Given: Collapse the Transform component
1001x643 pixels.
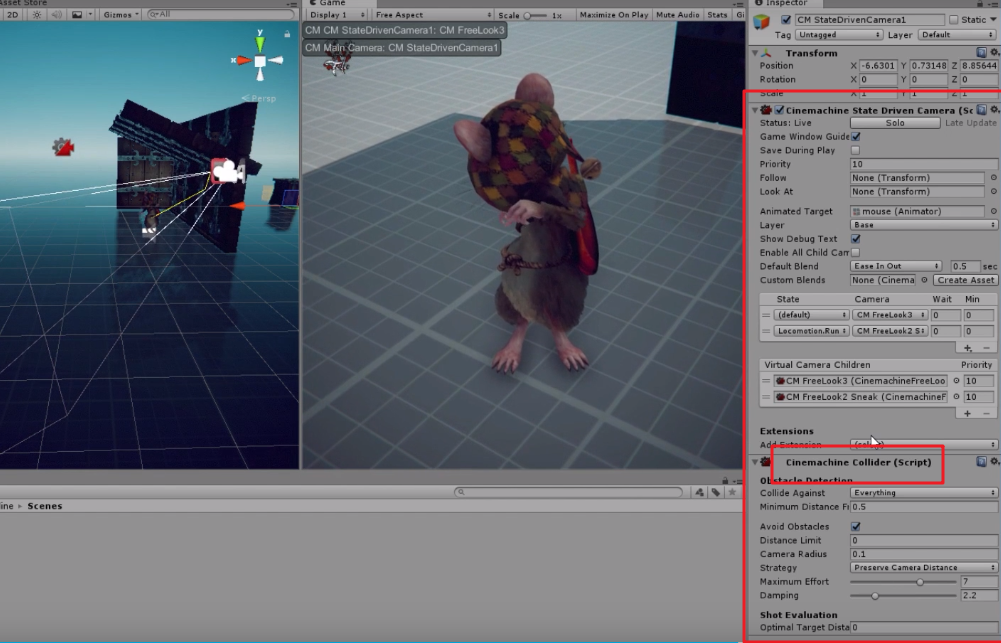Looking at the screenshot, I should [x=755, y=53].
